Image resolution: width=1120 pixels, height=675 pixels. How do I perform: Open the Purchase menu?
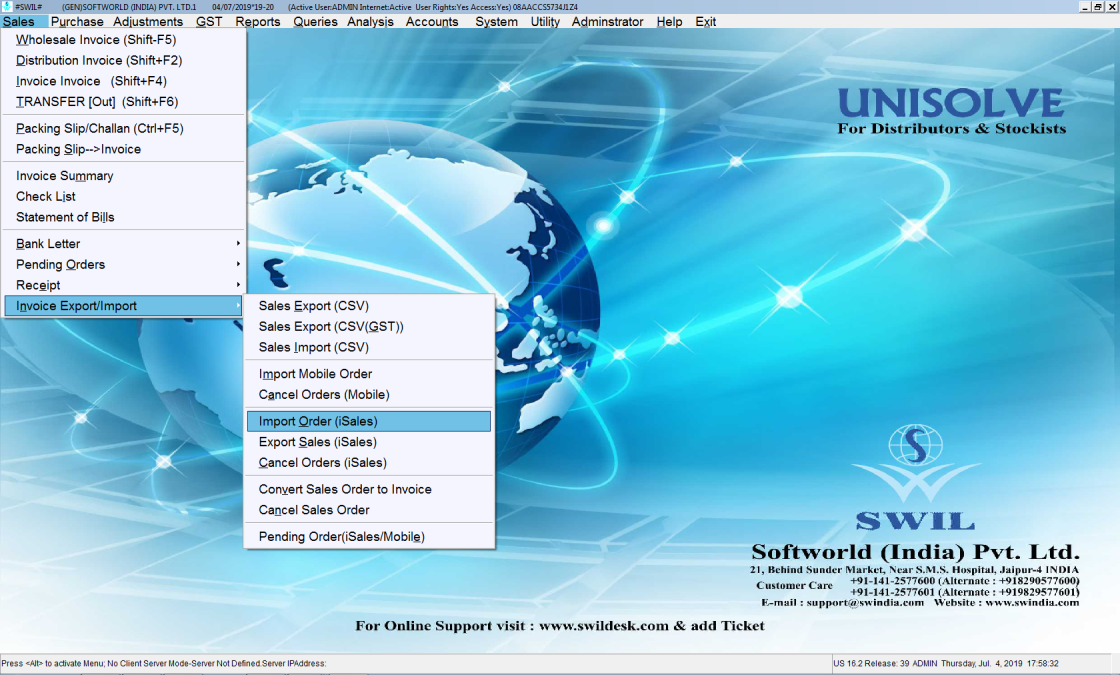76,21
